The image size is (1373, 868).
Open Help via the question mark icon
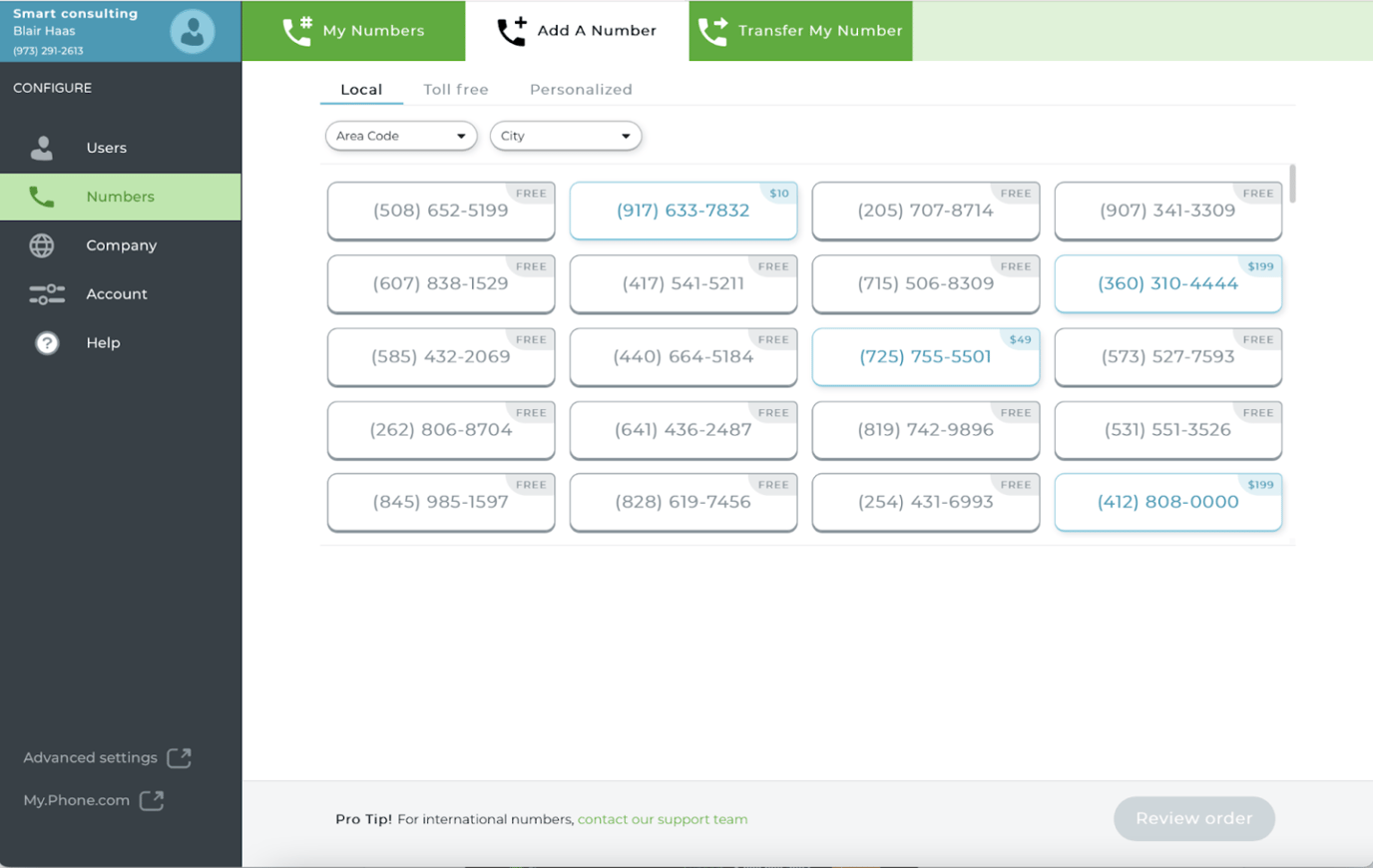point(47,343)
